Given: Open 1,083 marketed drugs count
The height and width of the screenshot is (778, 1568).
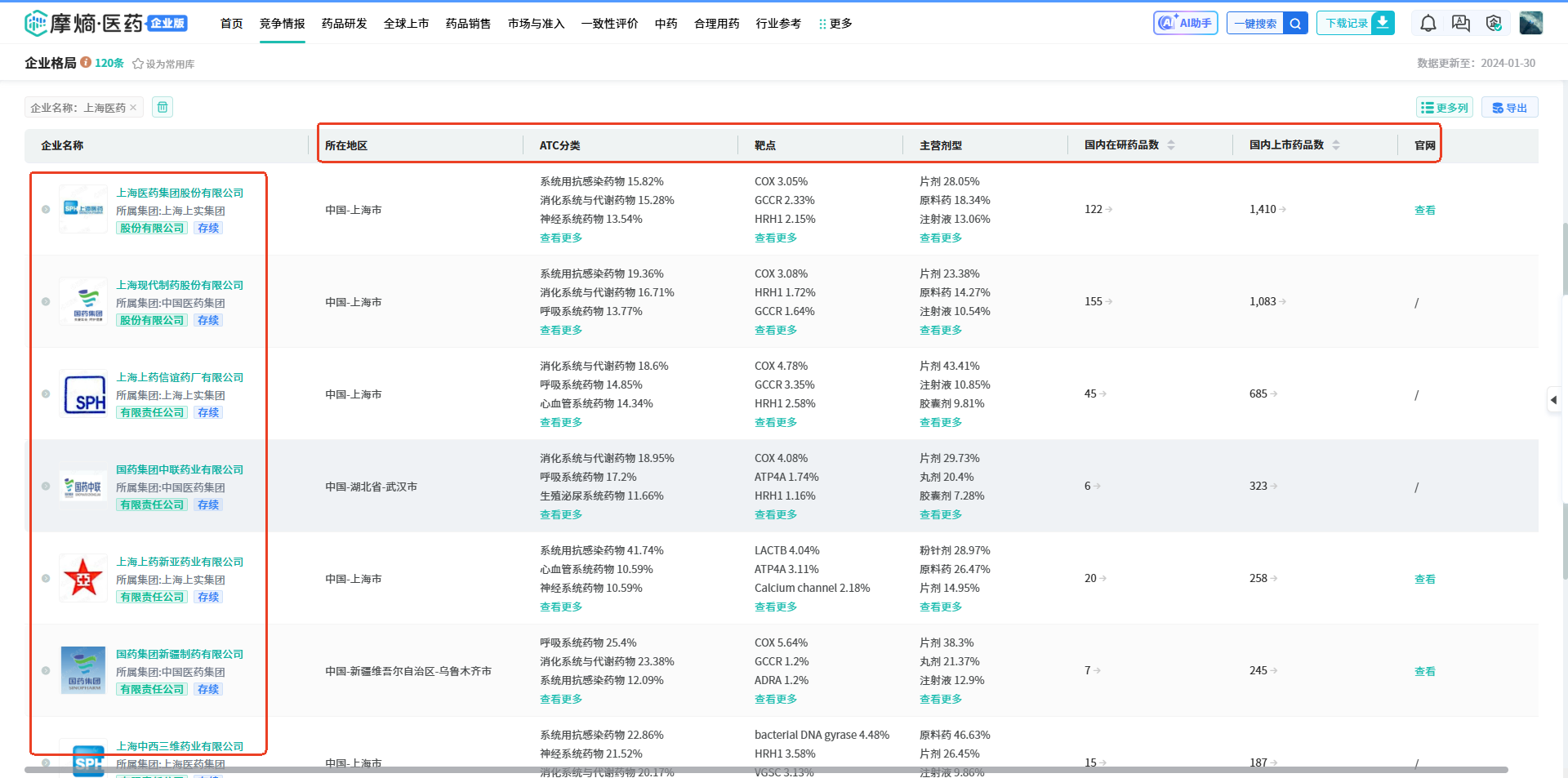Looking at the screenshot, I should click(1267, 301).
